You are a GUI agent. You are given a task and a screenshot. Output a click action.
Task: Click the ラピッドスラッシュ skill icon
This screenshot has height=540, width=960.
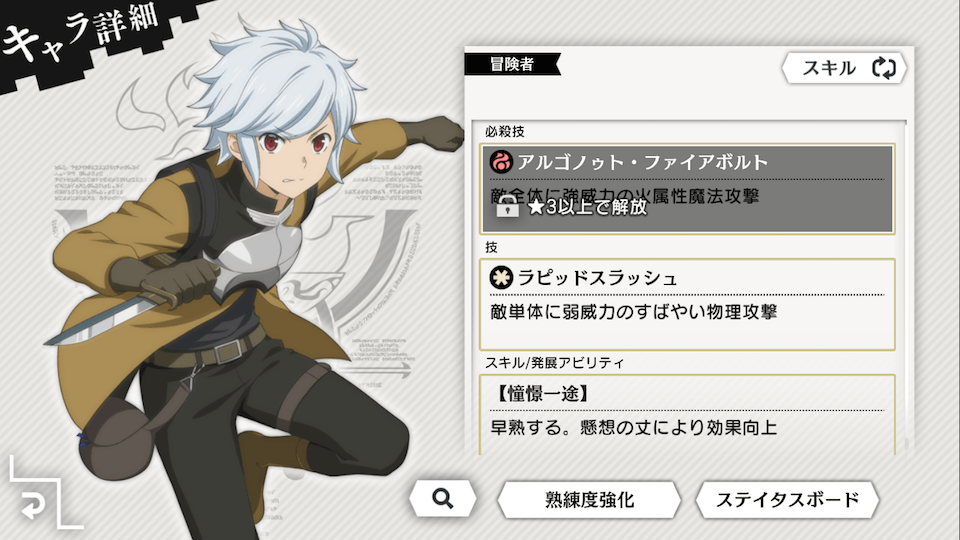click(501, 277)
